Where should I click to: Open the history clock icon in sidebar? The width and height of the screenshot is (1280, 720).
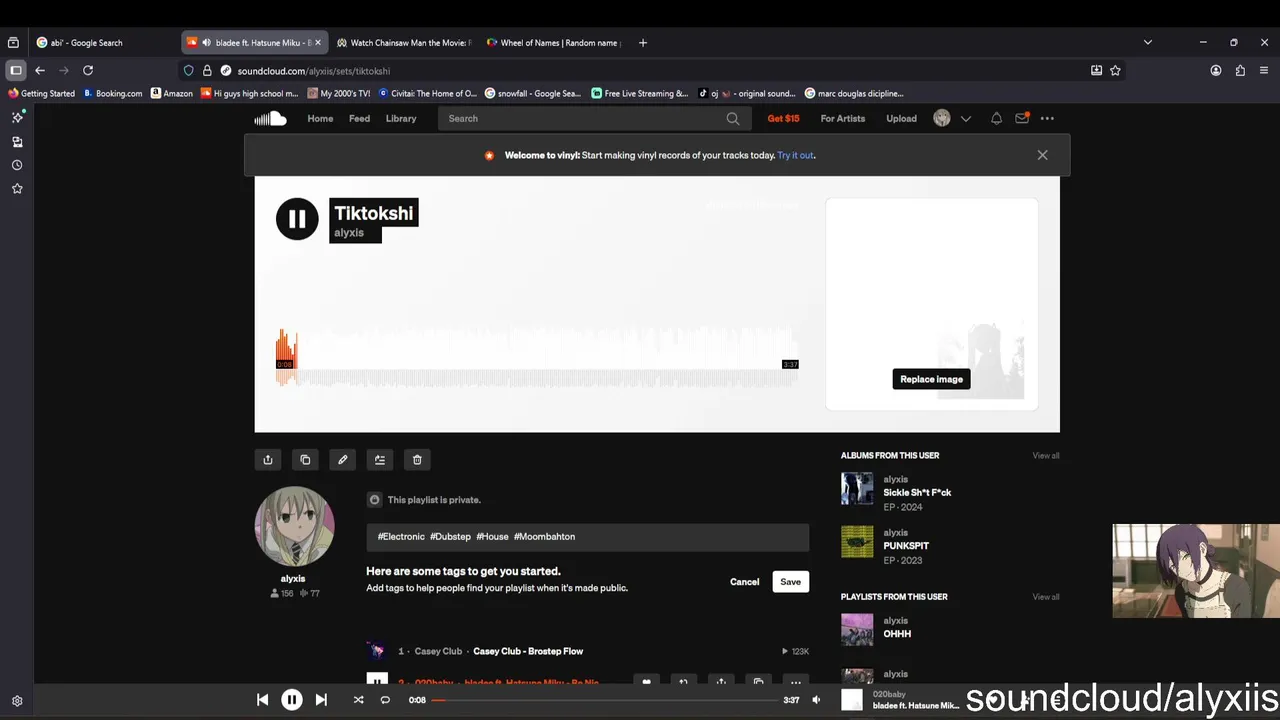(x=17, y=165)
